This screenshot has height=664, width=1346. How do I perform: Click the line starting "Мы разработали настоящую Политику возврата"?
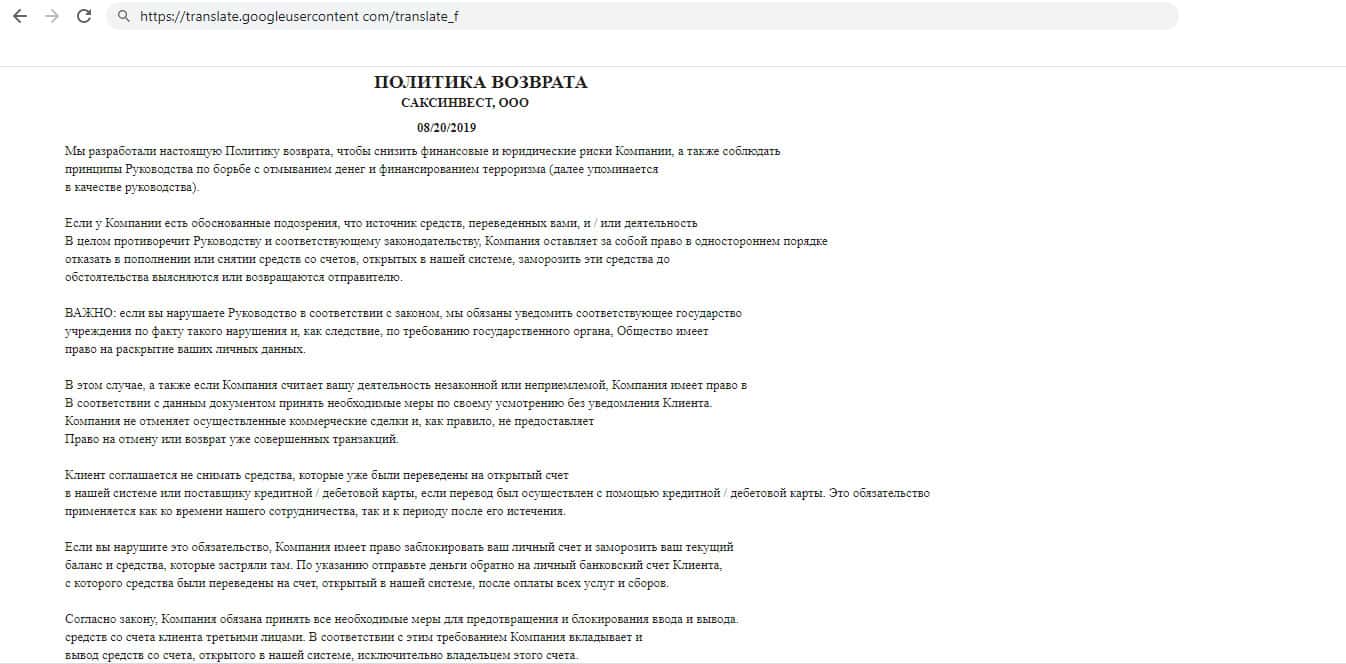click(x=422, y=151)
